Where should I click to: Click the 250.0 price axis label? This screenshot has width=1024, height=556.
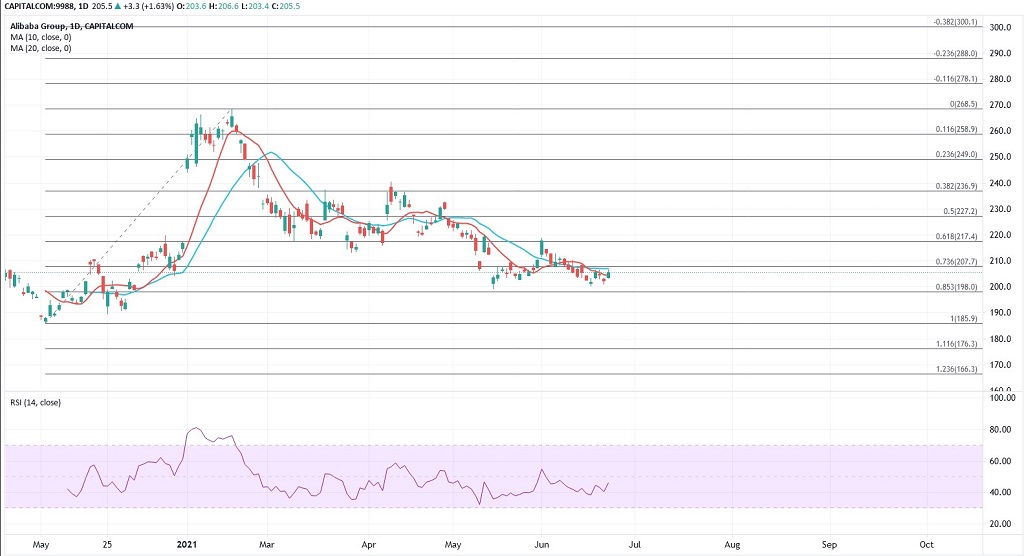pyautogui.click(x=1000, y=157)
